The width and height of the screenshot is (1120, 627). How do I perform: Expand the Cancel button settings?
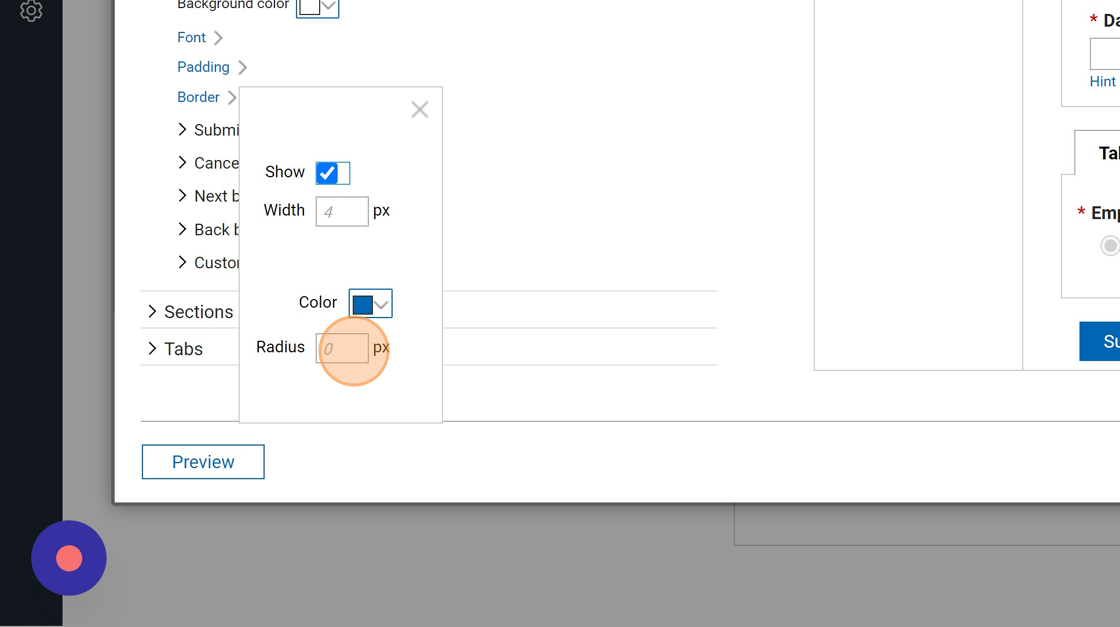click(182, 163)
